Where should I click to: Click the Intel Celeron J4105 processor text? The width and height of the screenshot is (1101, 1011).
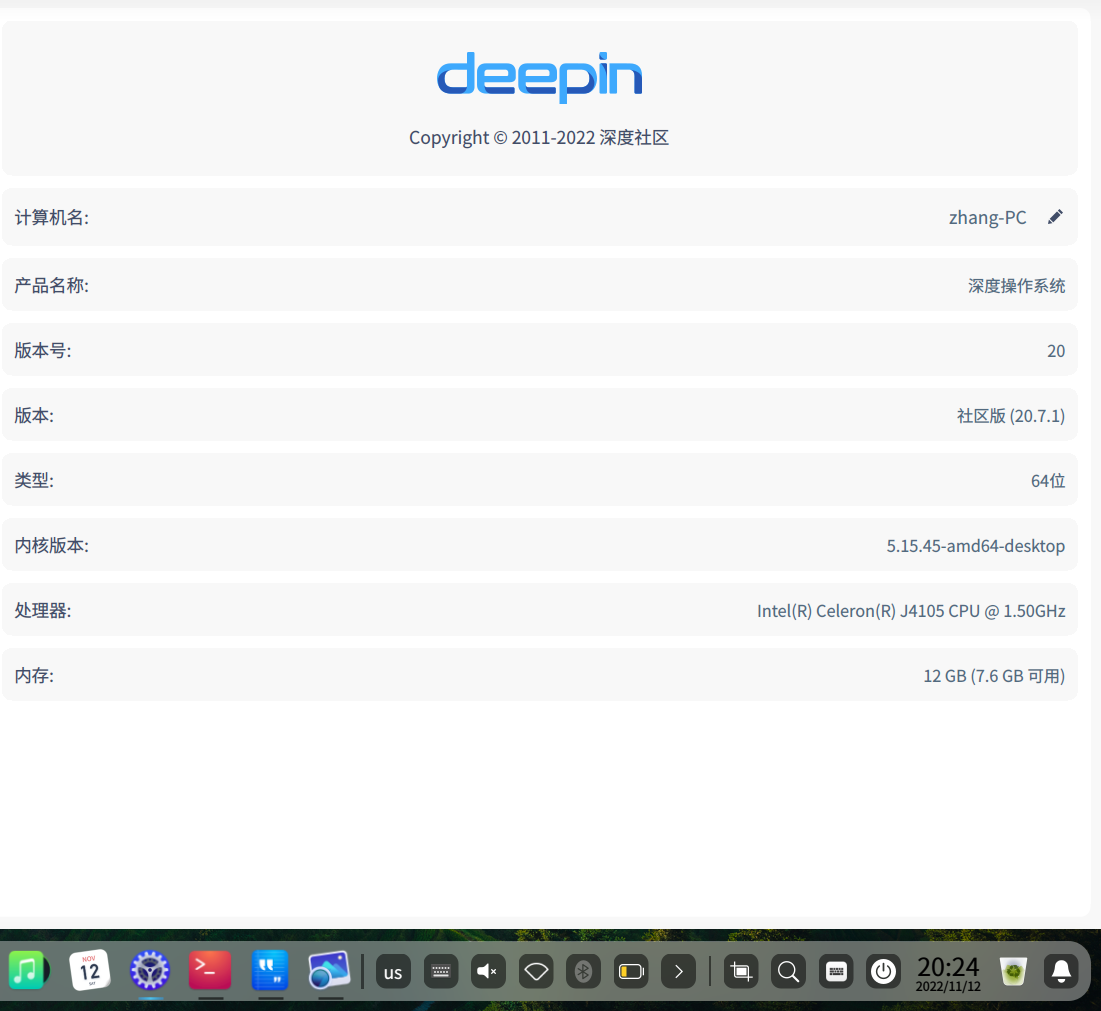tap(911, 611)
